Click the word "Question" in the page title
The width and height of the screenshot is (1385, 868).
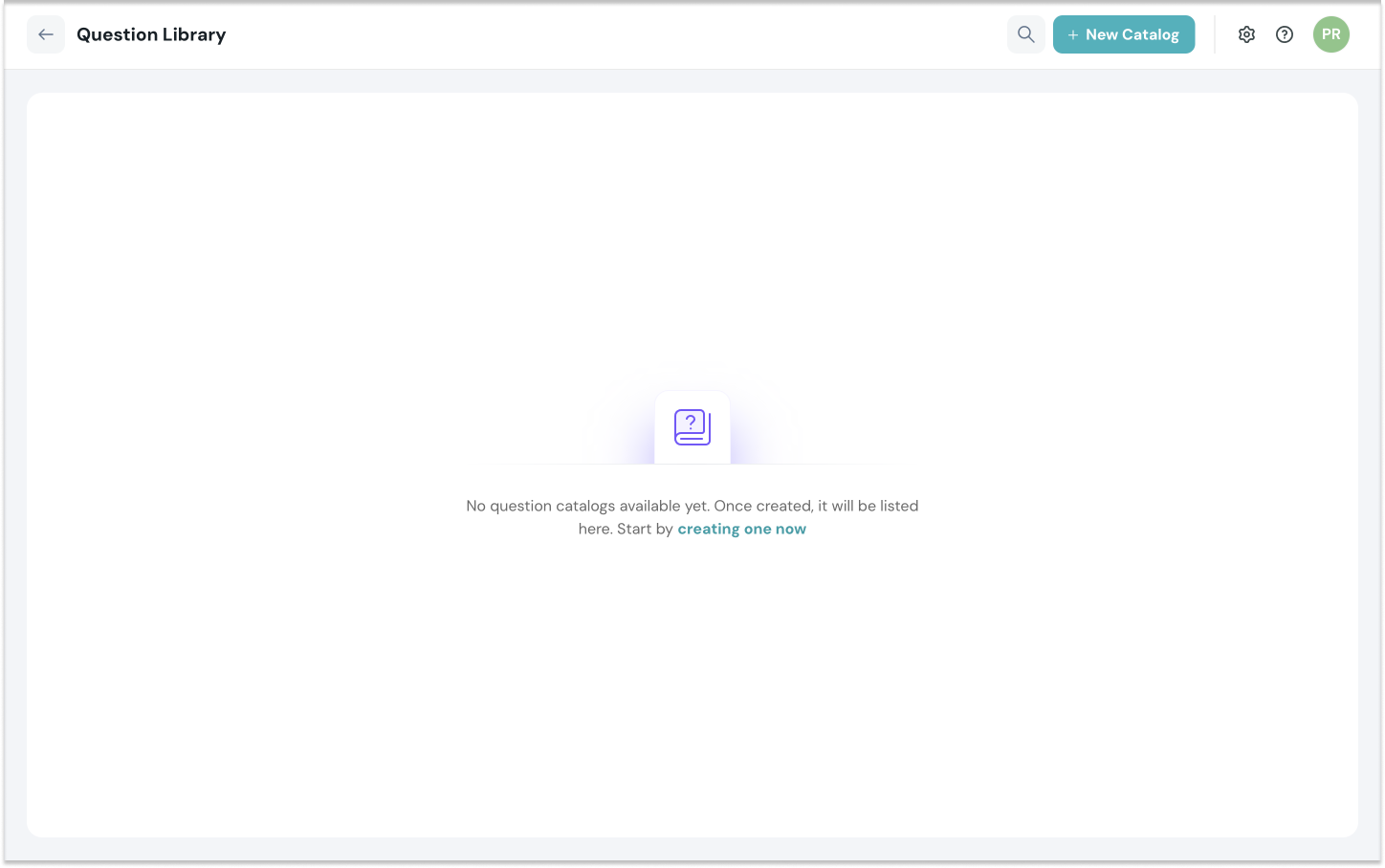(x=117, y=34)
